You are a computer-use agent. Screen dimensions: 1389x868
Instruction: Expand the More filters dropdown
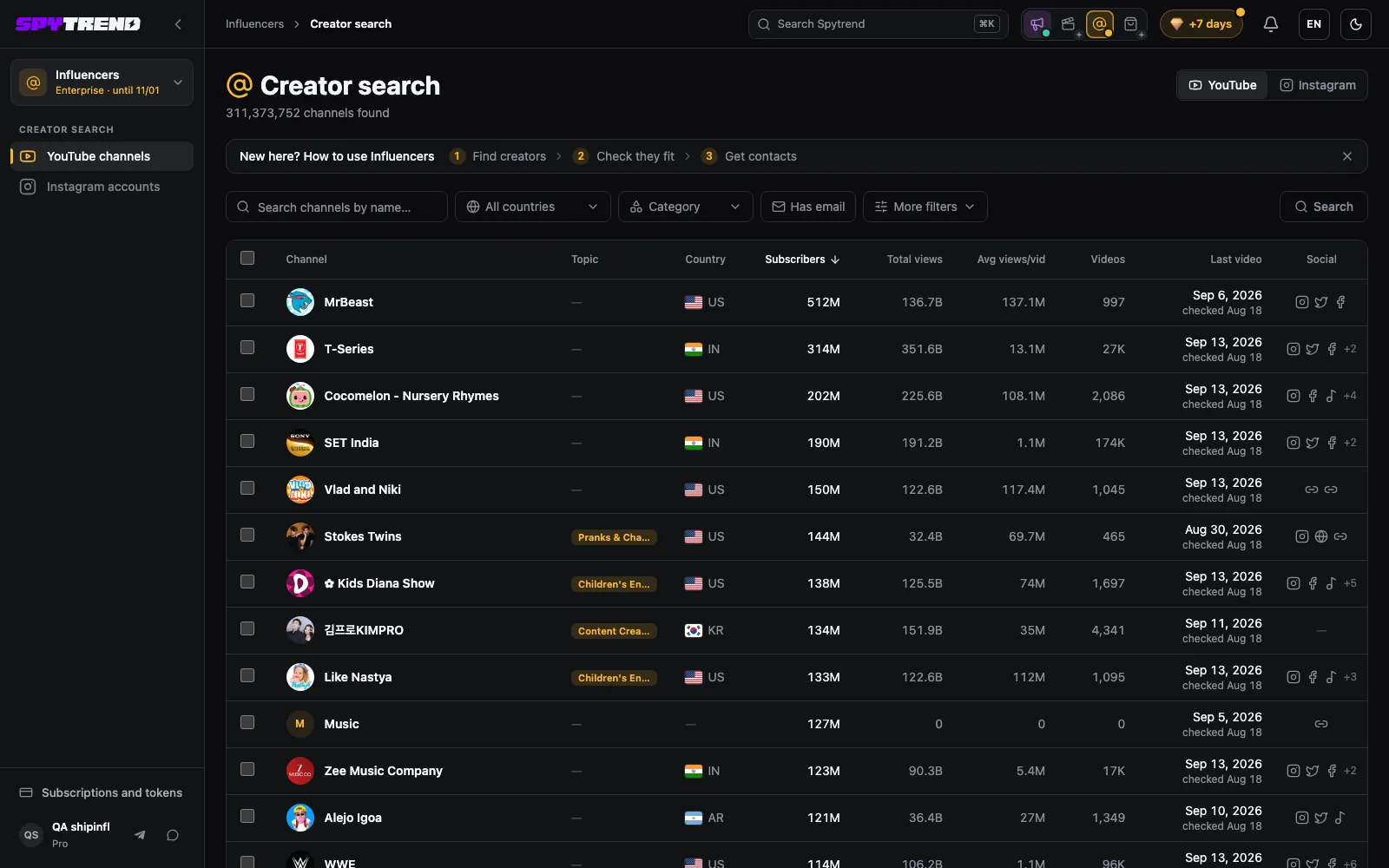coord(925,207)
